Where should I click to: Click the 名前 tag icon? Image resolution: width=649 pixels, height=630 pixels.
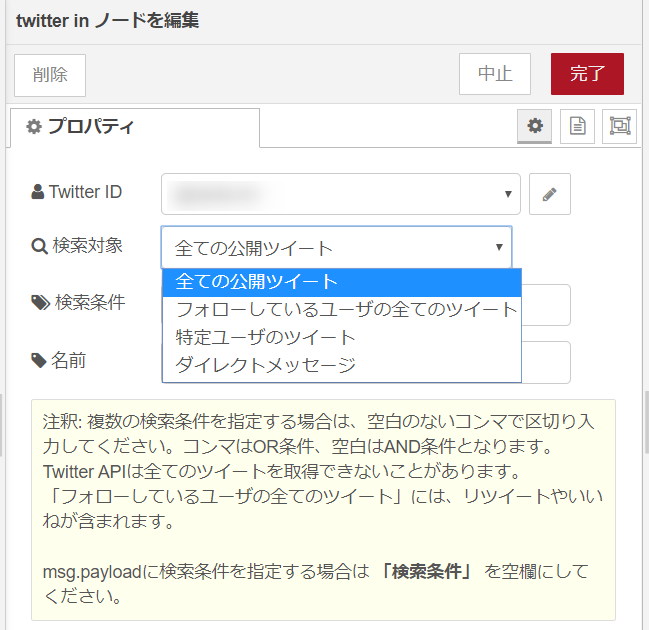click(39, 361)
